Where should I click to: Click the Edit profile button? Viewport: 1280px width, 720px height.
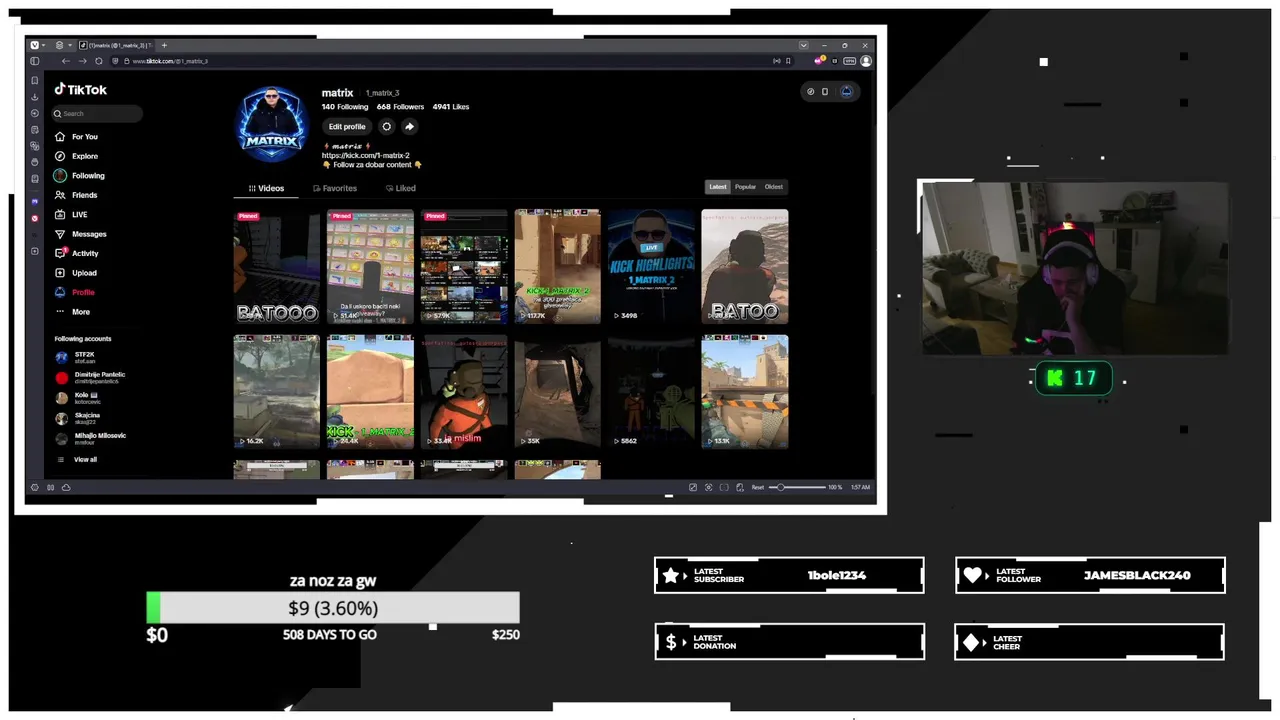[347, 127]
